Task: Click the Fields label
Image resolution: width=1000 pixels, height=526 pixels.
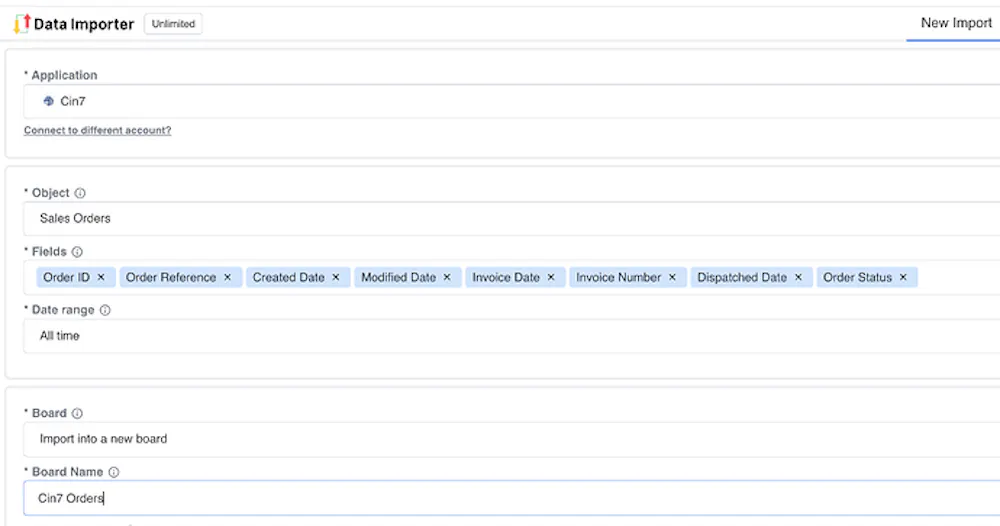Action: pos(49,252)
